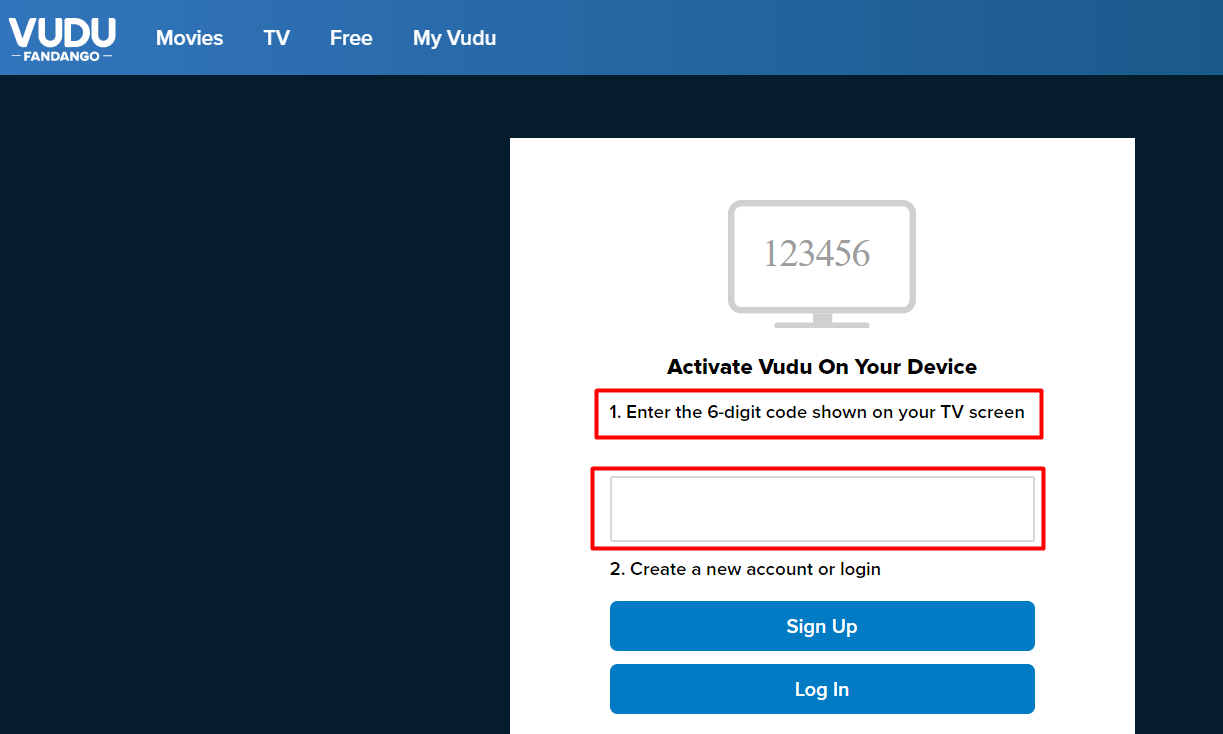Open My Vudu
The width and height of the screenshot is (1223, 734).
coord(454,38)
